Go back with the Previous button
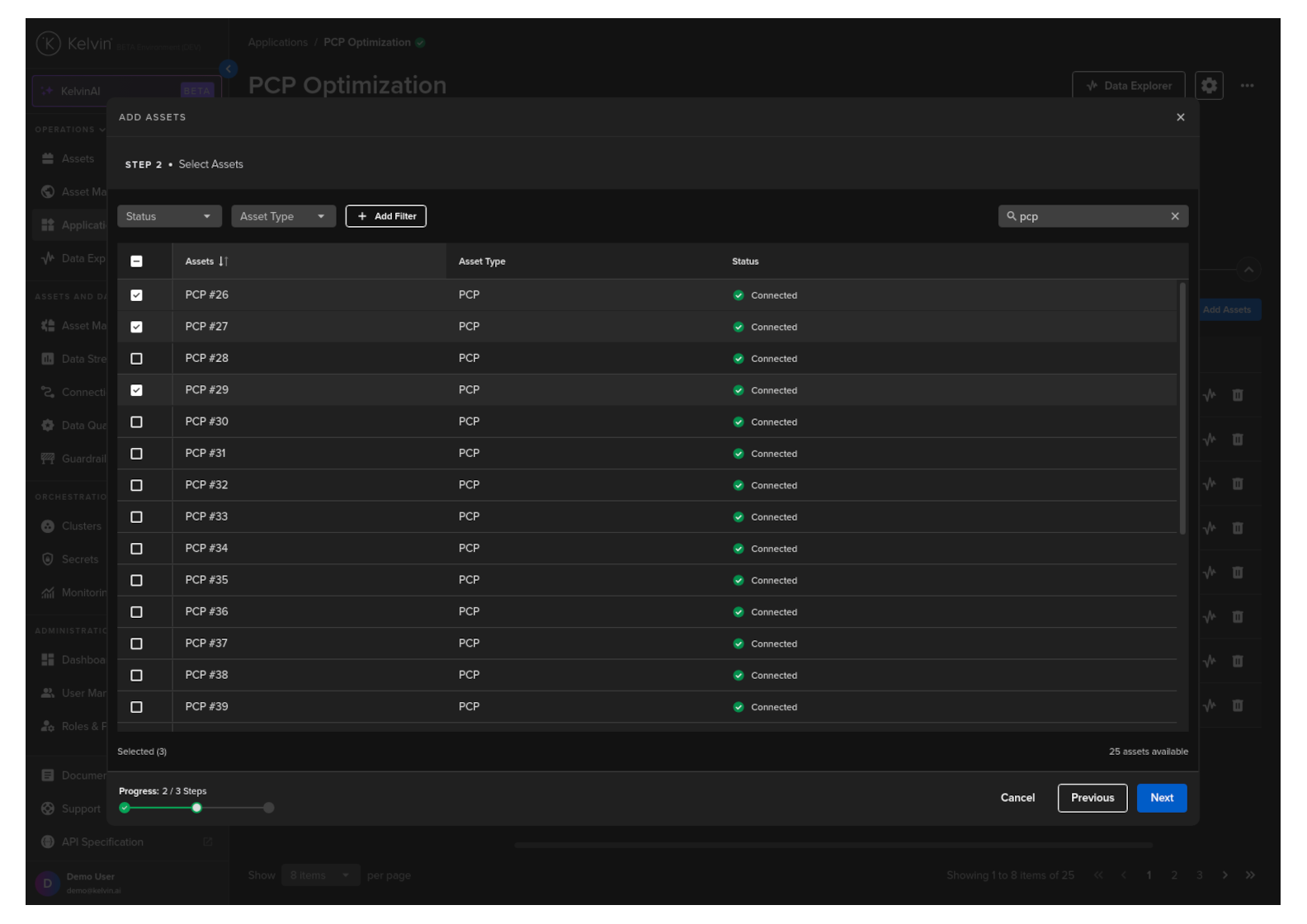This screenshot has height=924, width=1307. coord(1092,798)
